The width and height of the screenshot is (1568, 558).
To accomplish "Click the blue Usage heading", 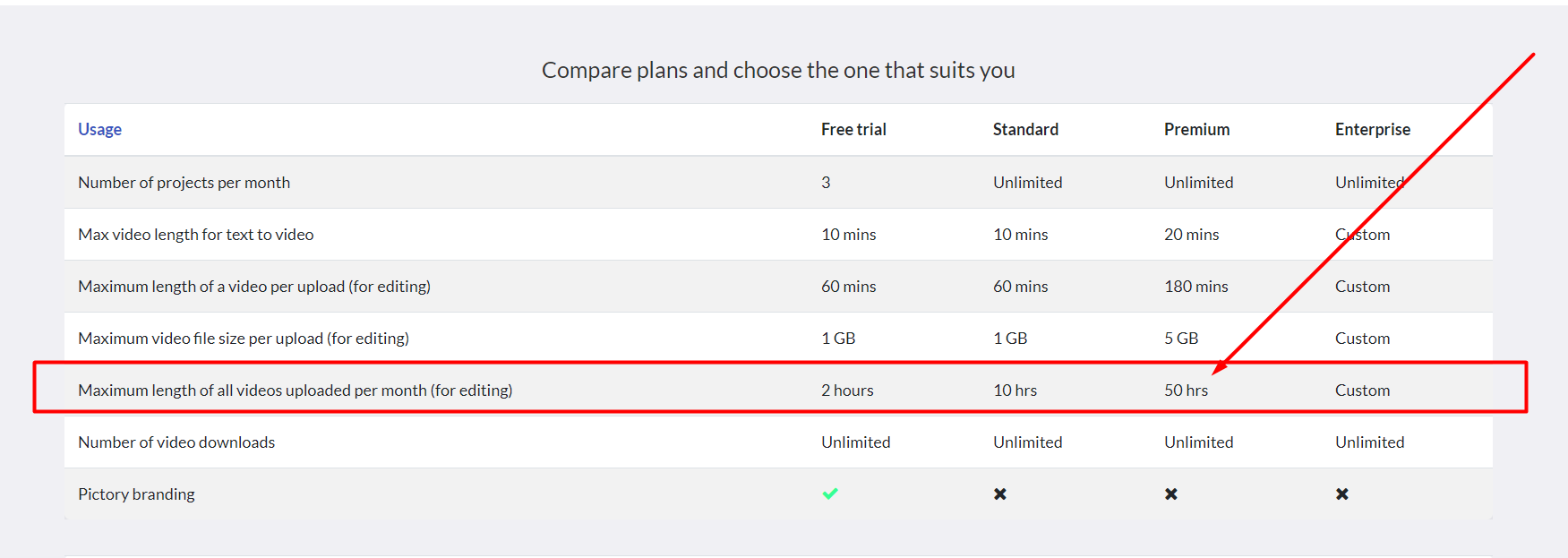I will tap(99, 129).
